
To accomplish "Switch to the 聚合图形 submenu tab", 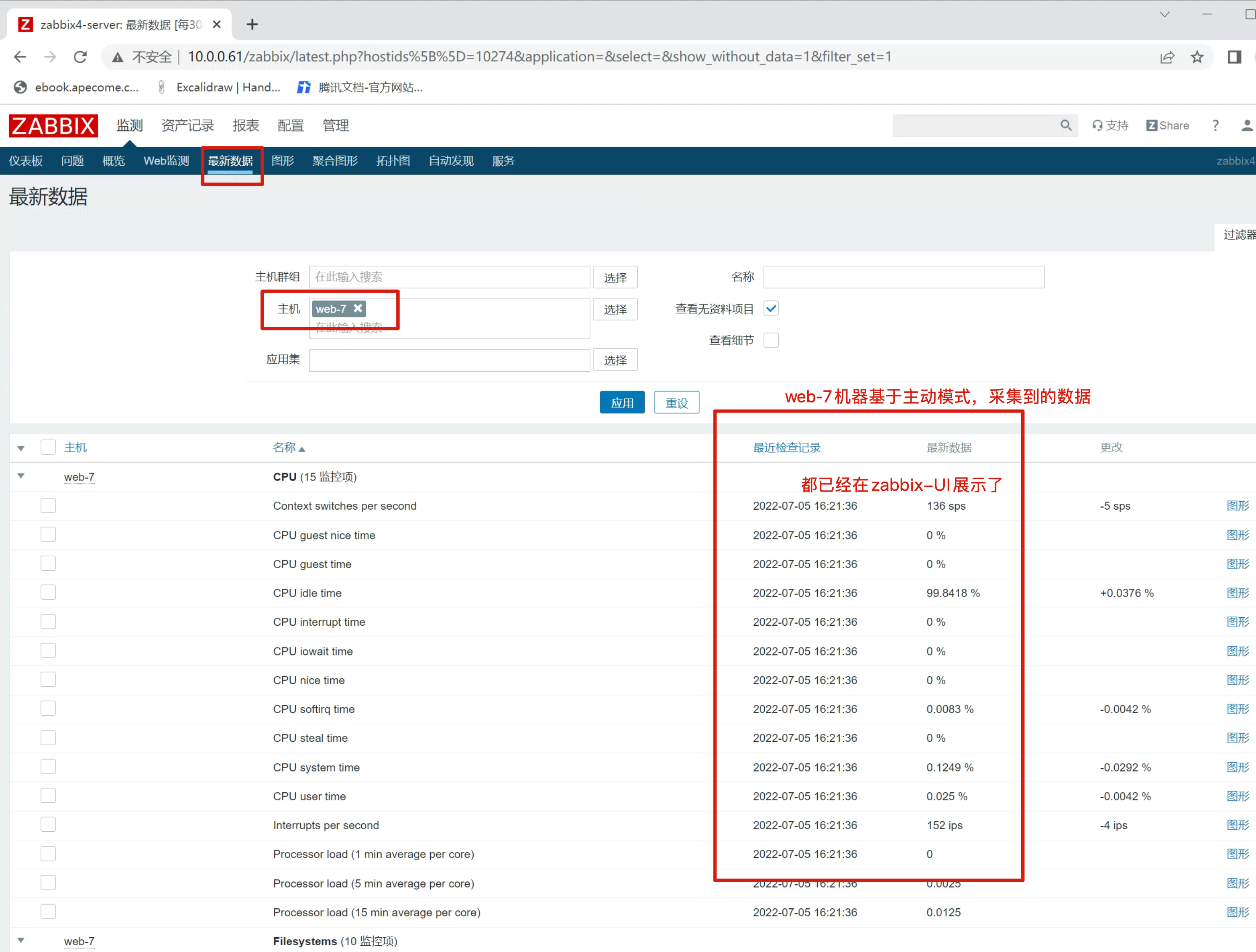I will [x=334, y=161].
